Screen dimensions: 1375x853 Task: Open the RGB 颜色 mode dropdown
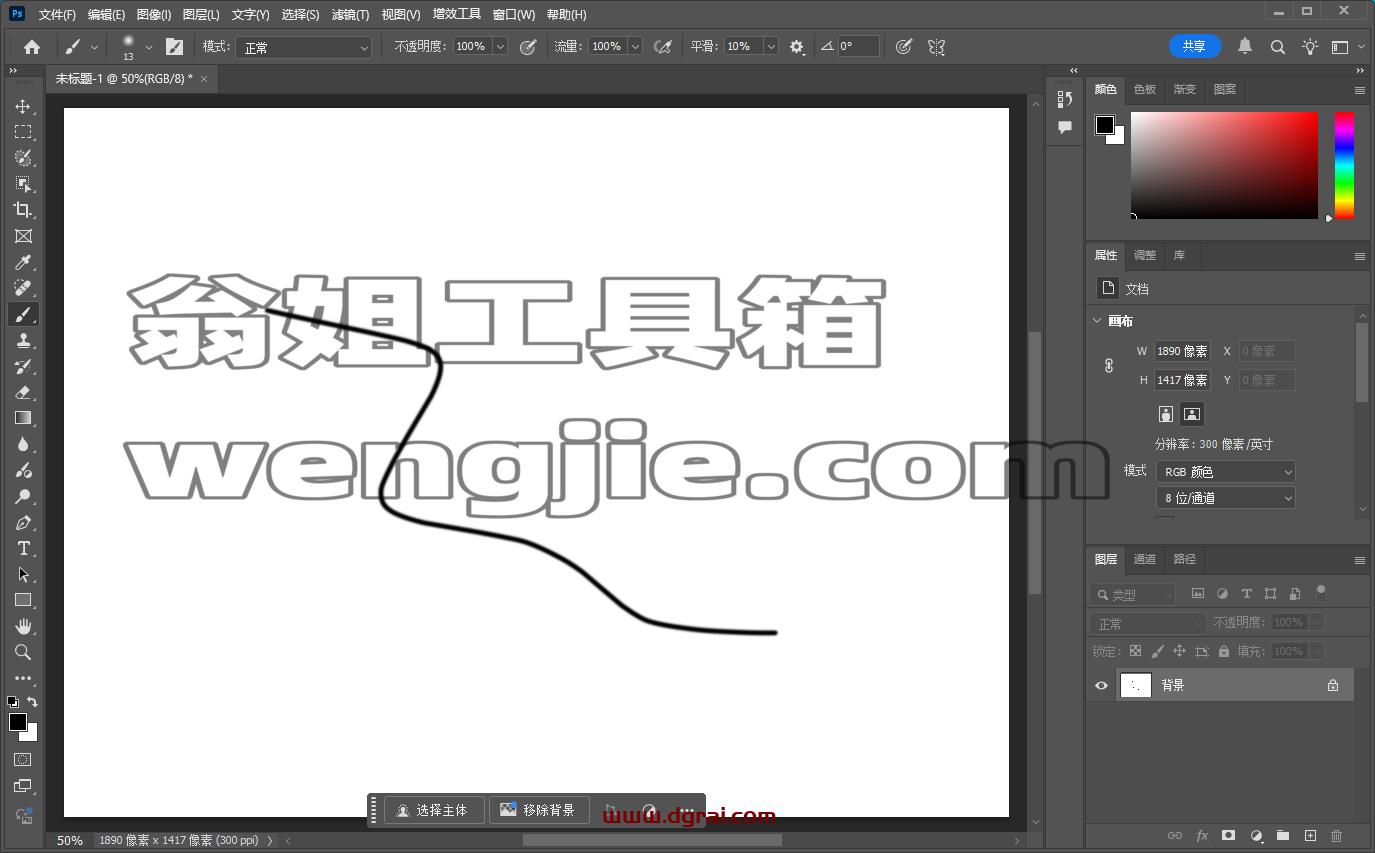click(x=1226, y=471)
